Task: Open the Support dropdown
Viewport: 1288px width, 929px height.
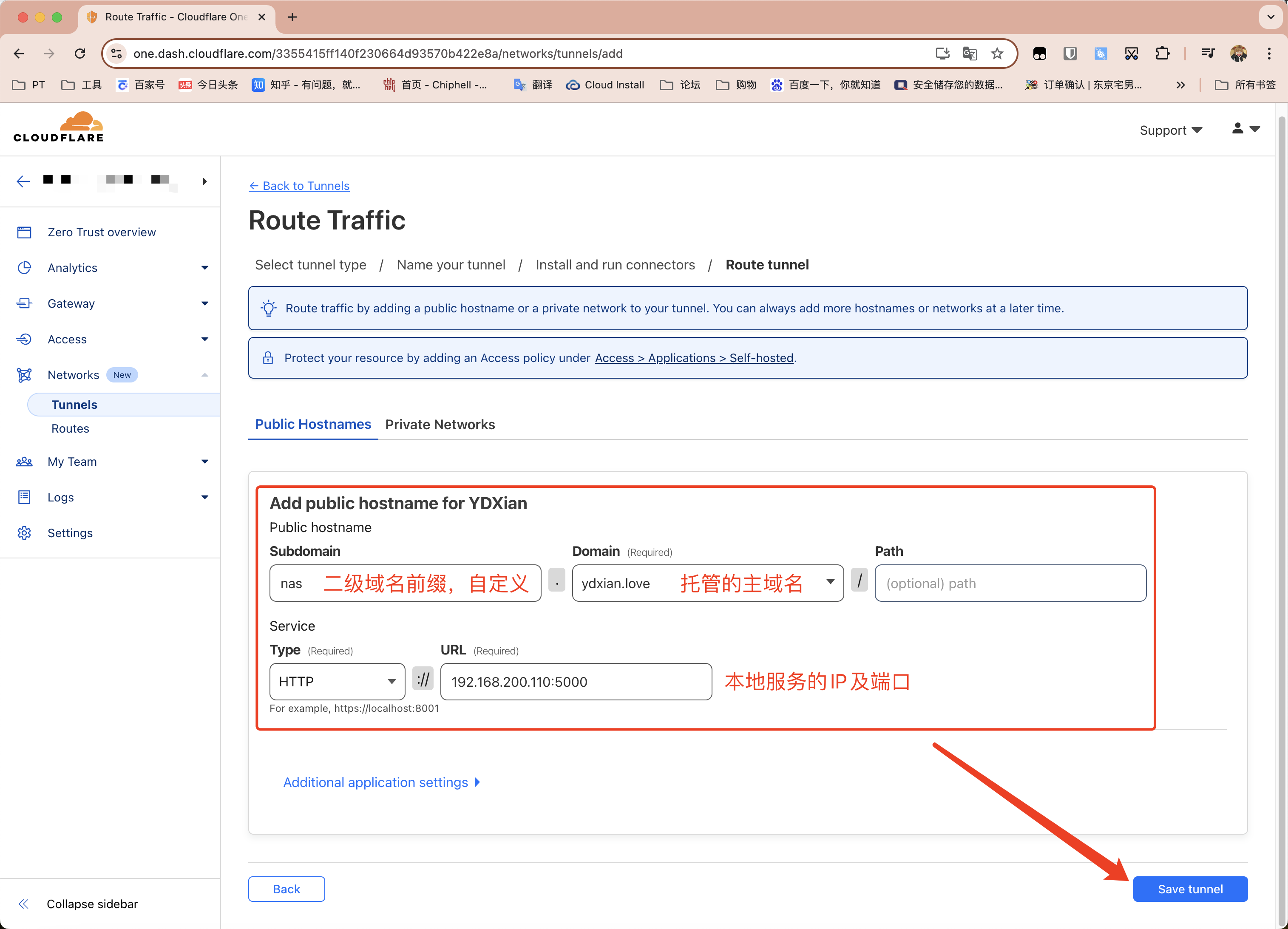Action: tap(1171, 130)
